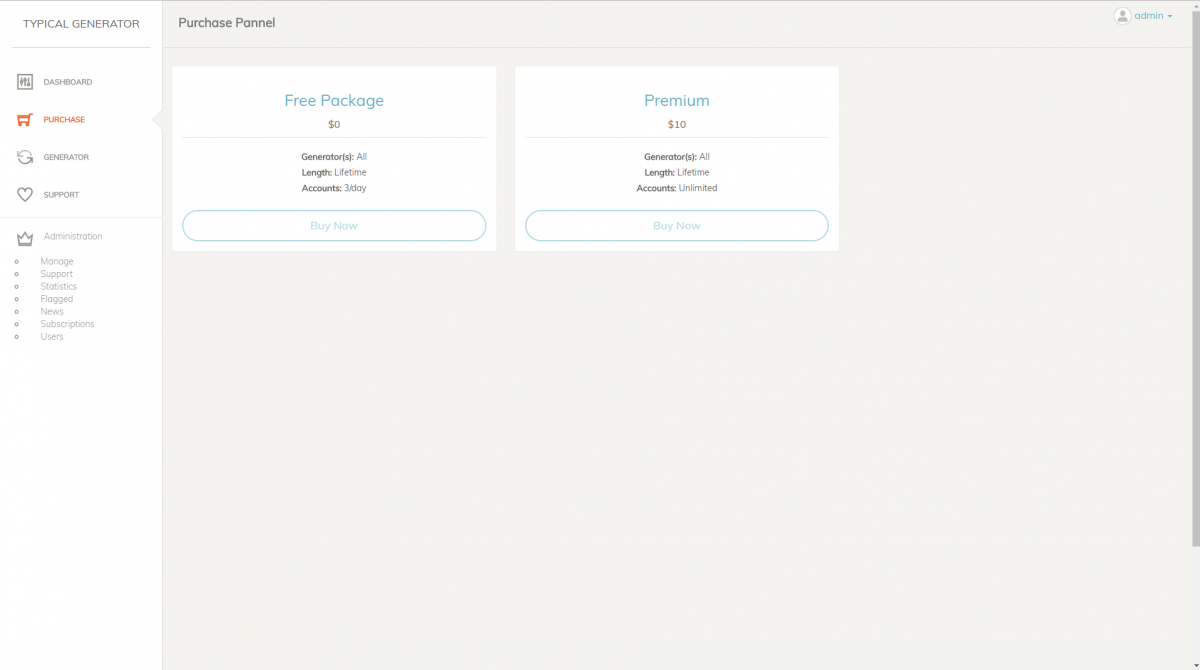
Task: Open the Manage administration link
Action: (57, 261)
